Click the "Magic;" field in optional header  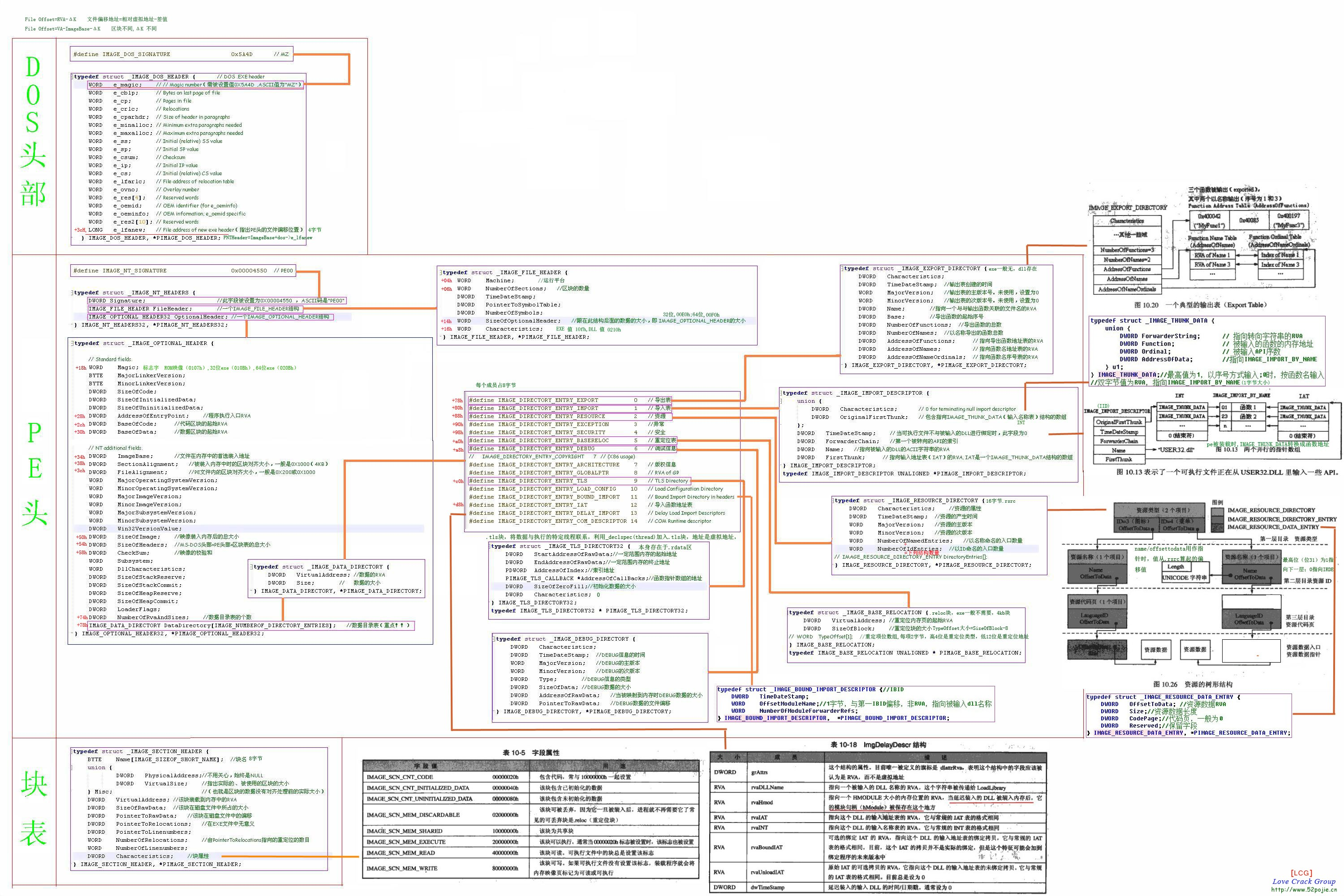click(128, 368)
